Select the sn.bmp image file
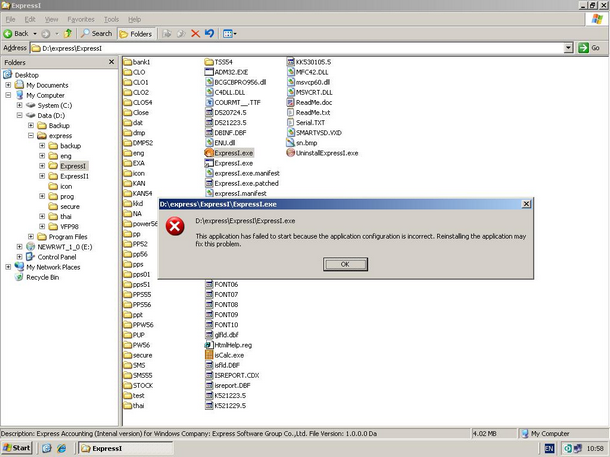Image resolution: width=610 pixels, height=457 pixels. [291, 143]
